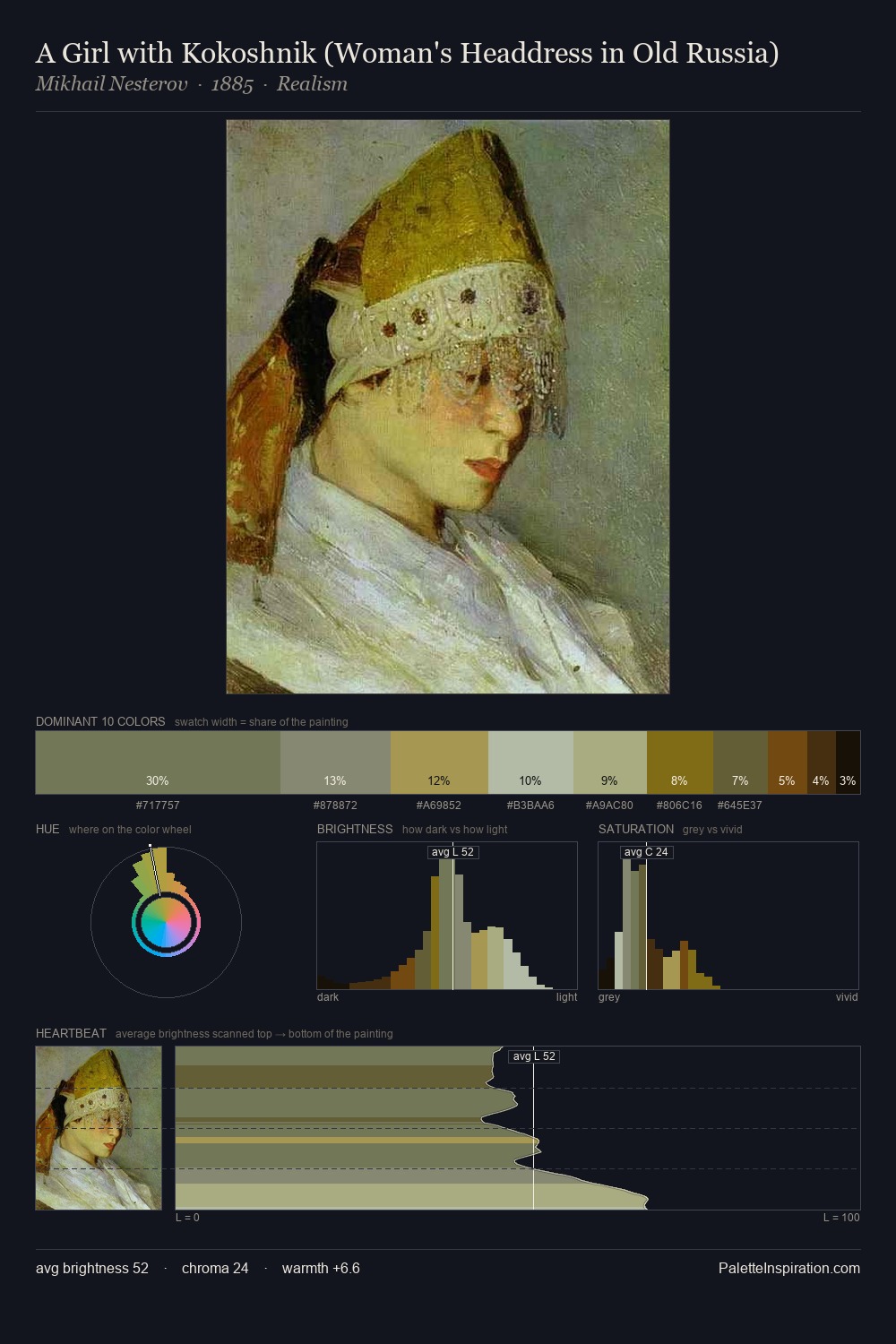Viewport: 896px width, 1344px height.
Task: Select the 12% ochre swatch #A69852
Action: 439,762
